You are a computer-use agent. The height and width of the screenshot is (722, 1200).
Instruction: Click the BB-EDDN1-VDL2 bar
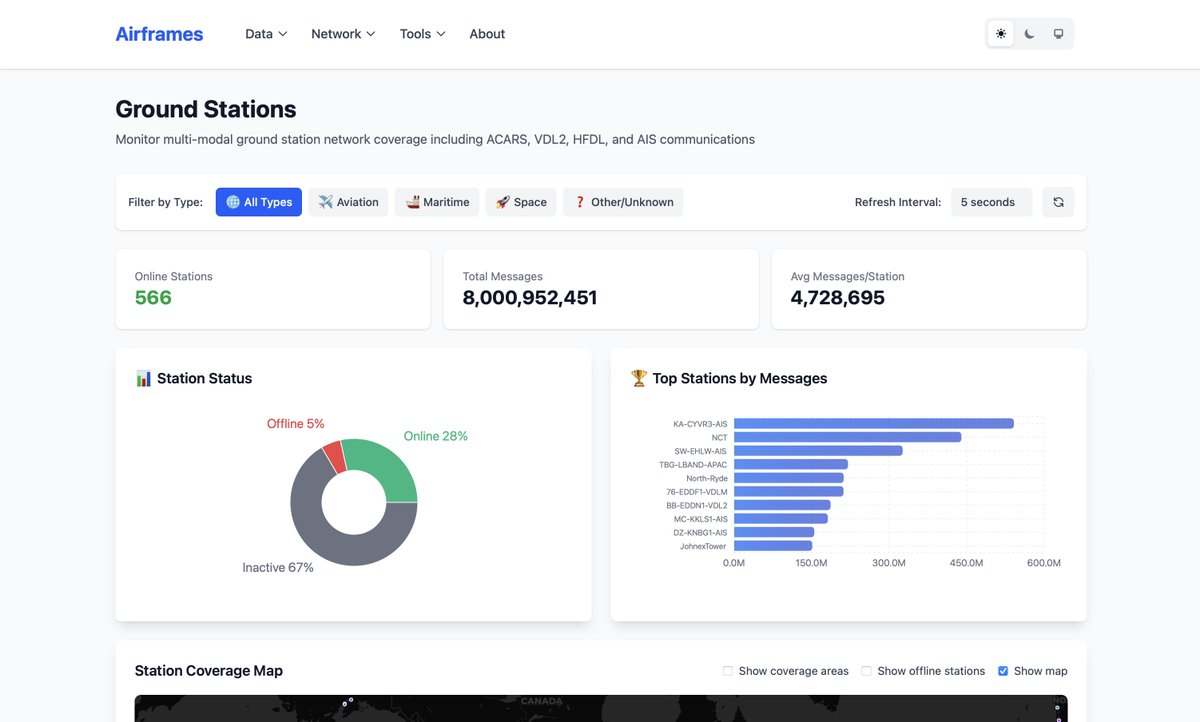click(782, 505)
